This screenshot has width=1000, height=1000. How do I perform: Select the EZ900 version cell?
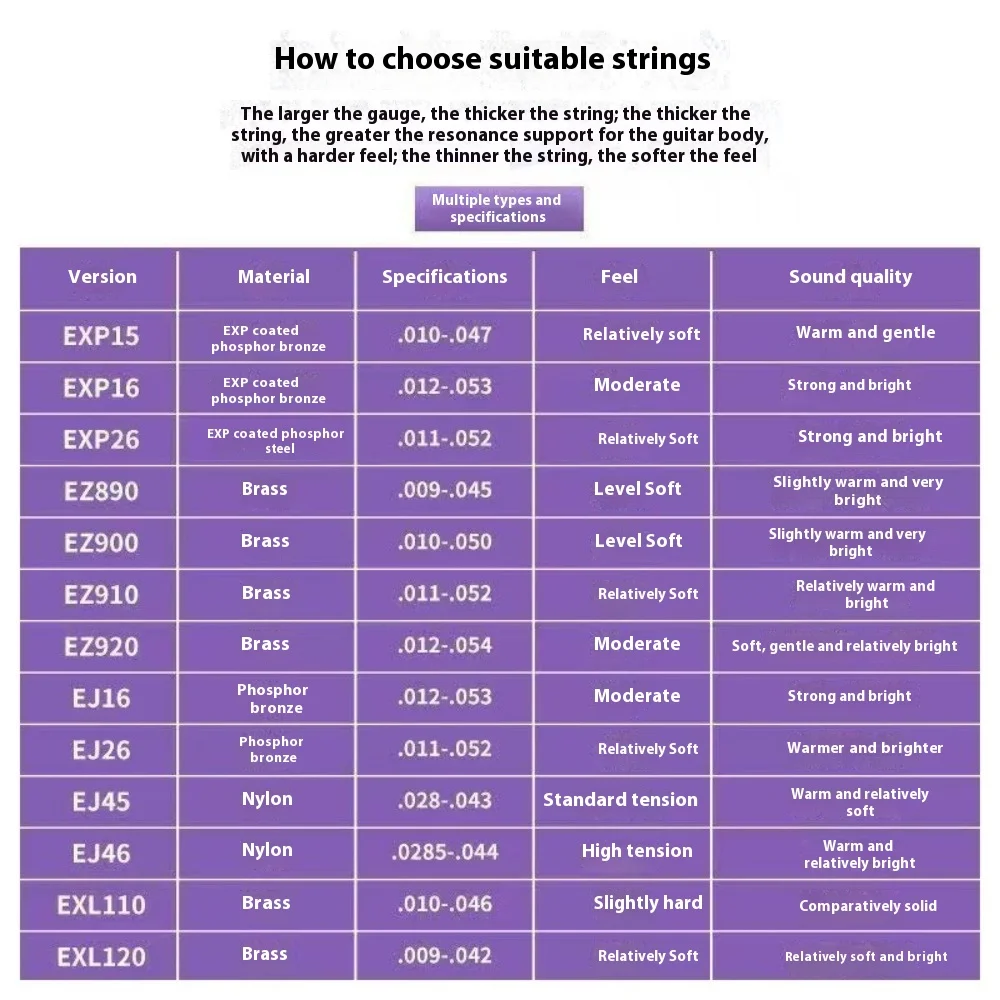pos(101,543)
